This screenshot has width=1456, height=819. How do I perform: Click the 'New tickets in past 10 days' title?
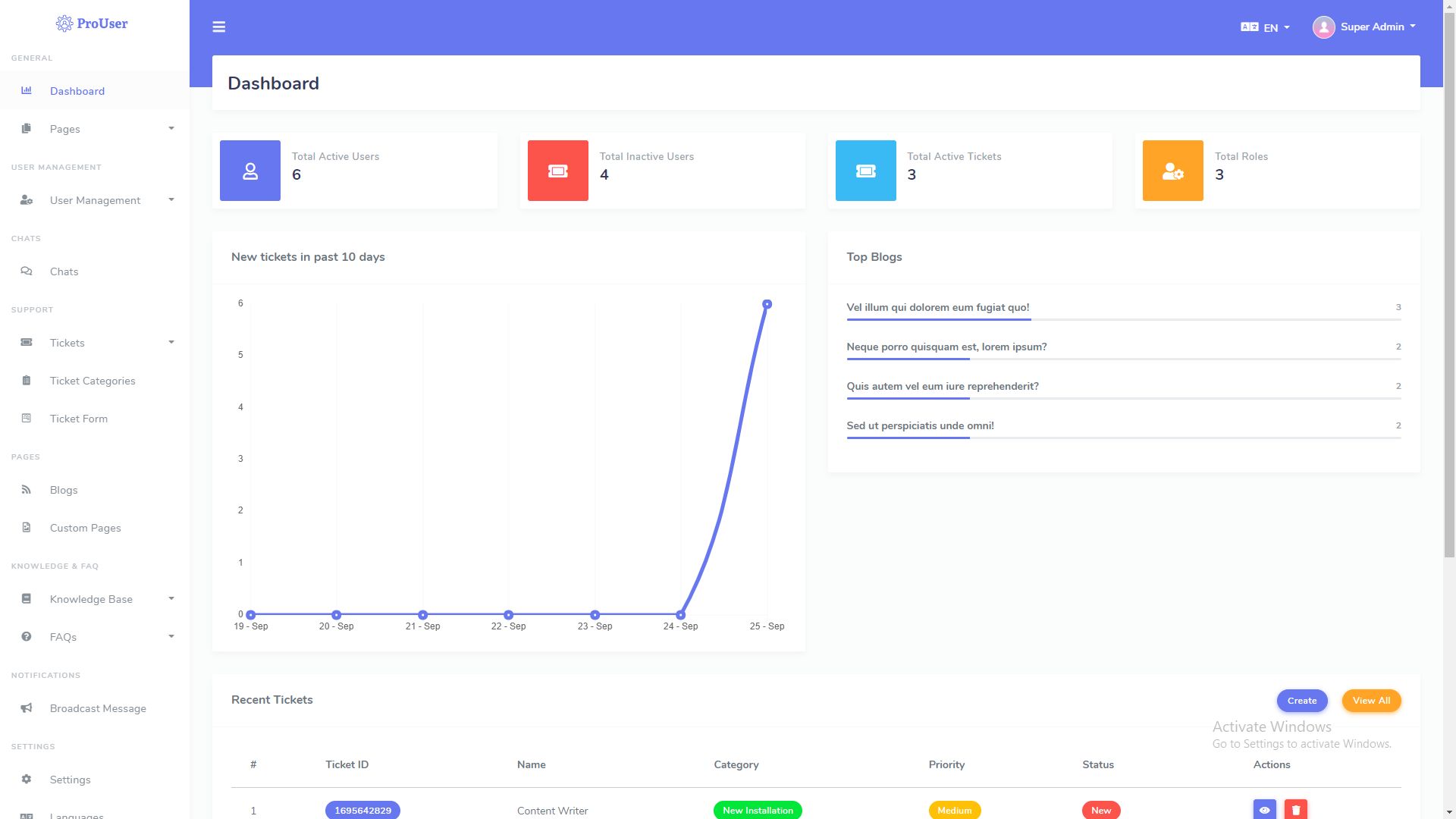point(308,257)
